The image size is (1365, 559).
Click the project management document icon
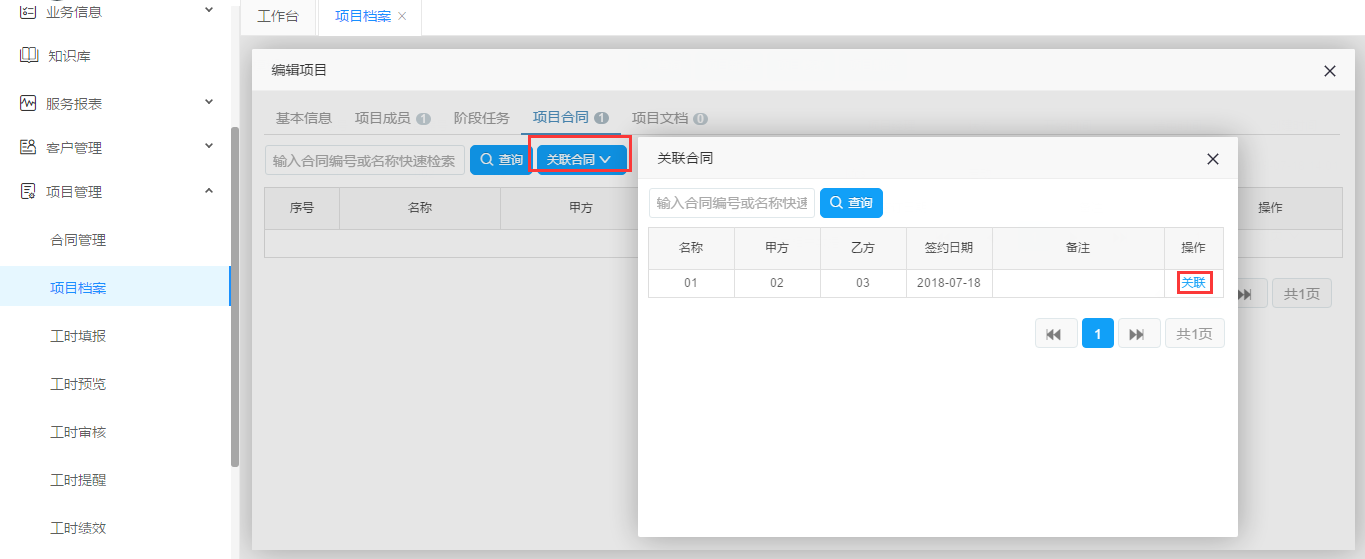(29, 191)
